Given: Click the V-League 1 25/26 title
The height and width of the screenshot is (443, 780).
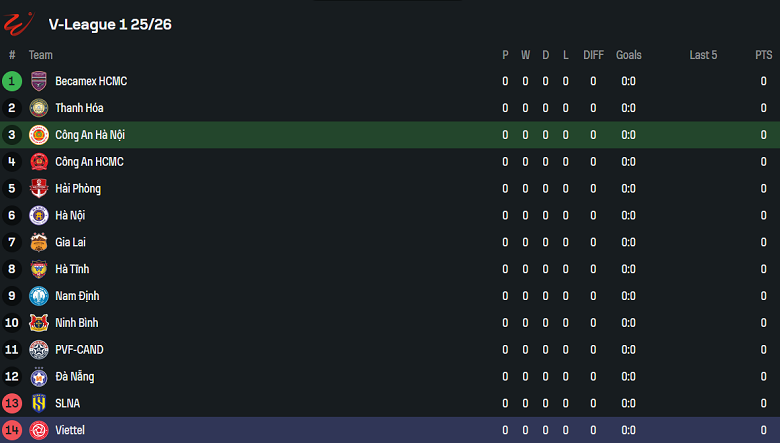Looking at the screenshot, I should pos(110,24).
